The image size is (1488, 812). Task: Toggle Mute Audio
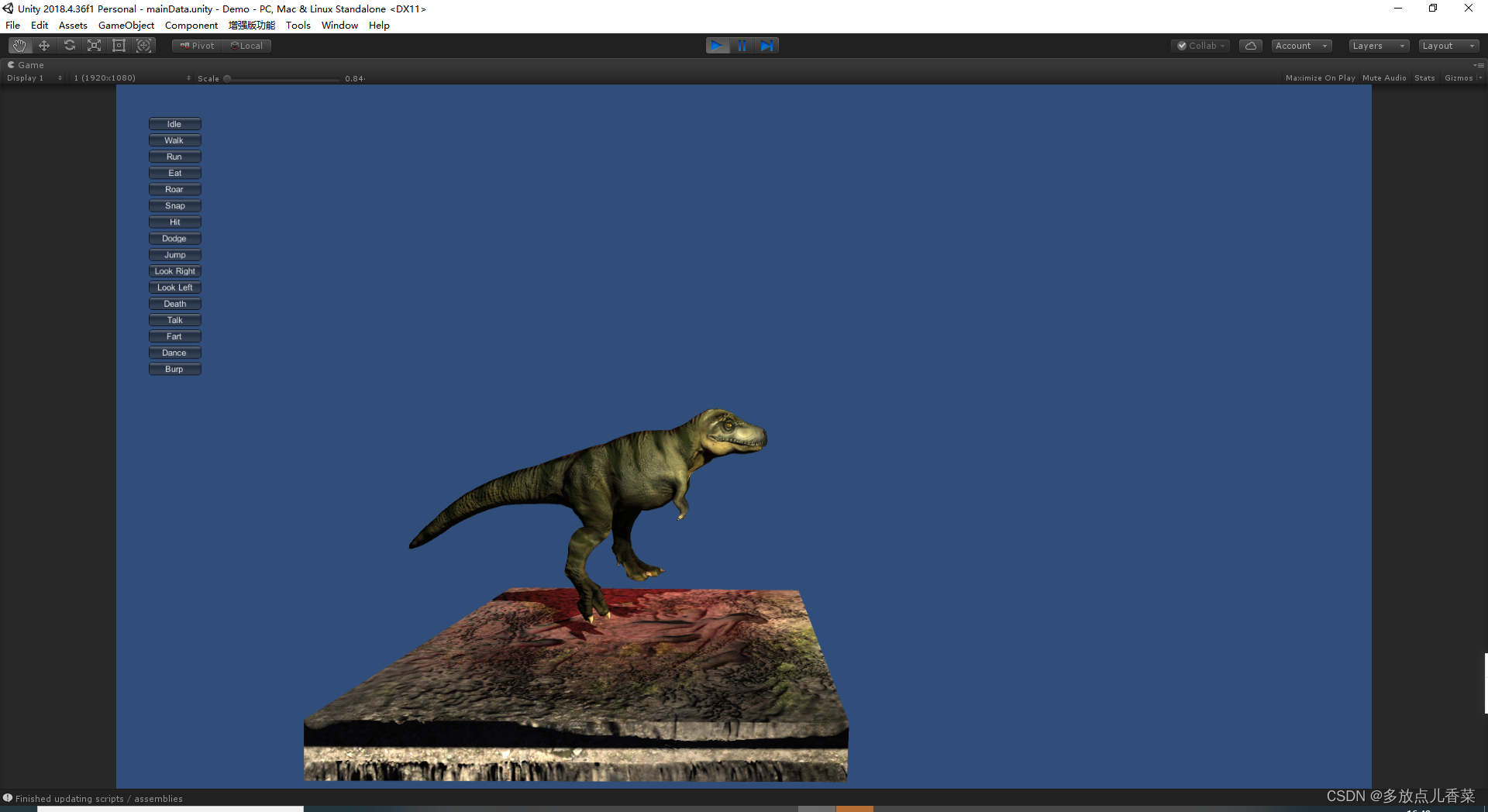1384,78
